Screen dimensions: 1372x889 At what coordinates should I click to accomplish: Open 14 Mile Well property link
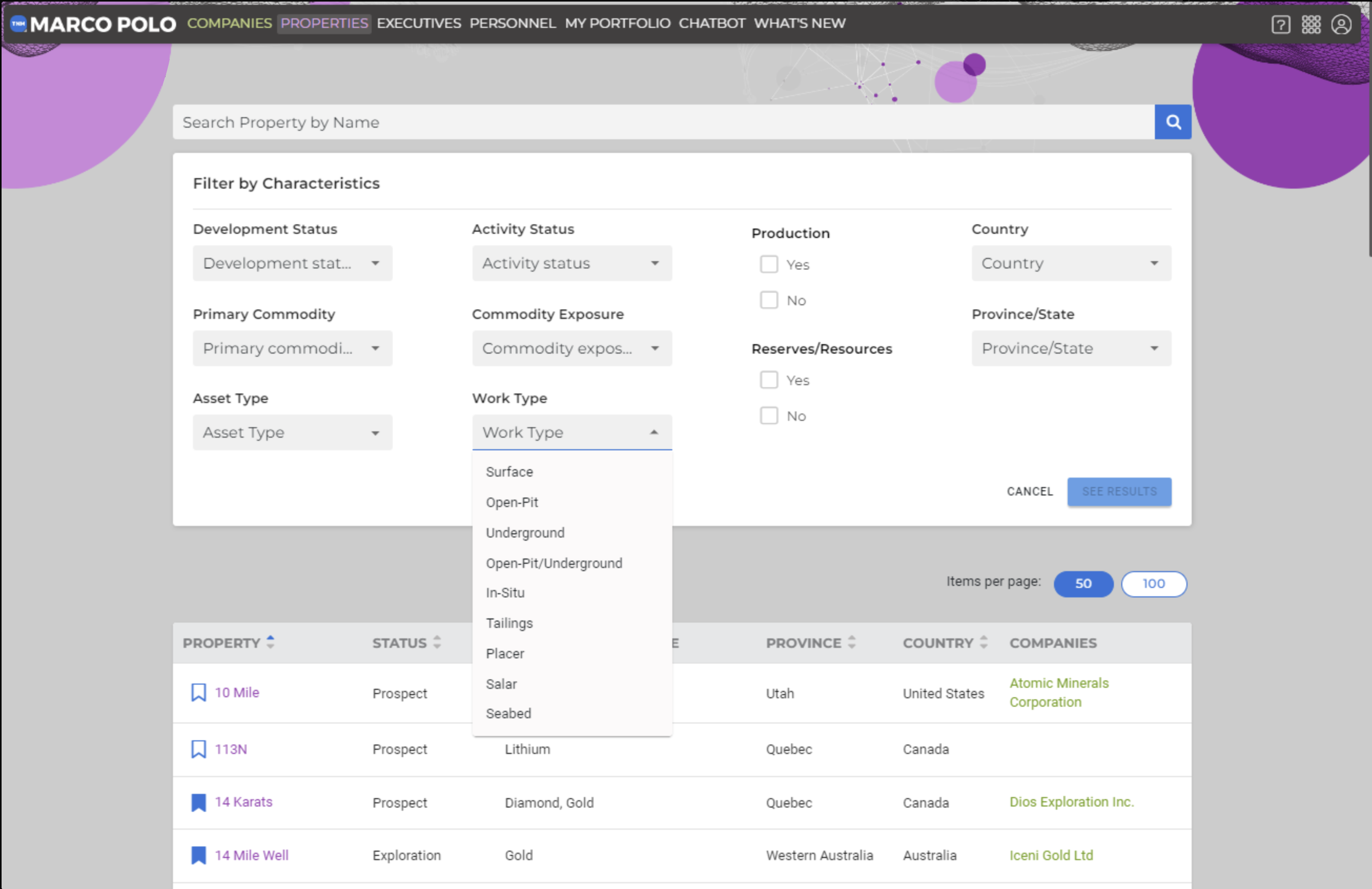(x=251, y=855)
